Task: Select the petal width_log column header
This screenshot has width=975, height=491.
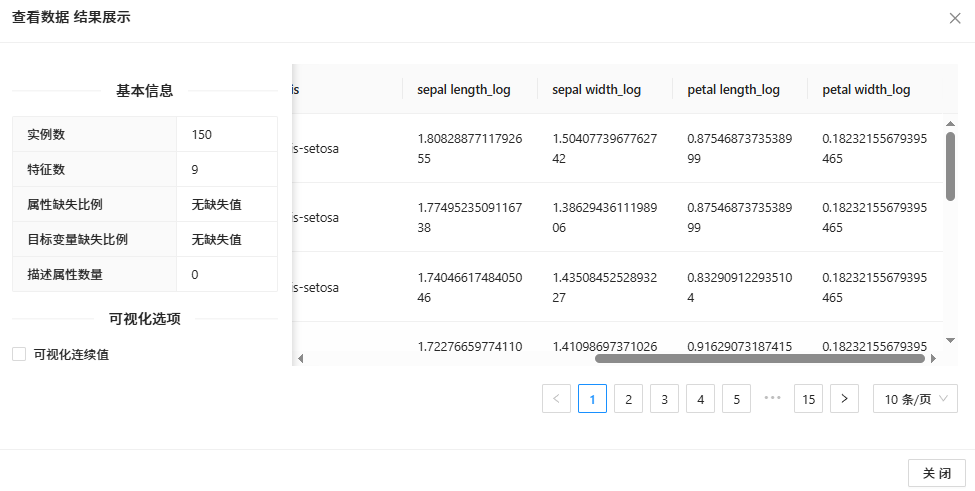Action: pos(866,90)
